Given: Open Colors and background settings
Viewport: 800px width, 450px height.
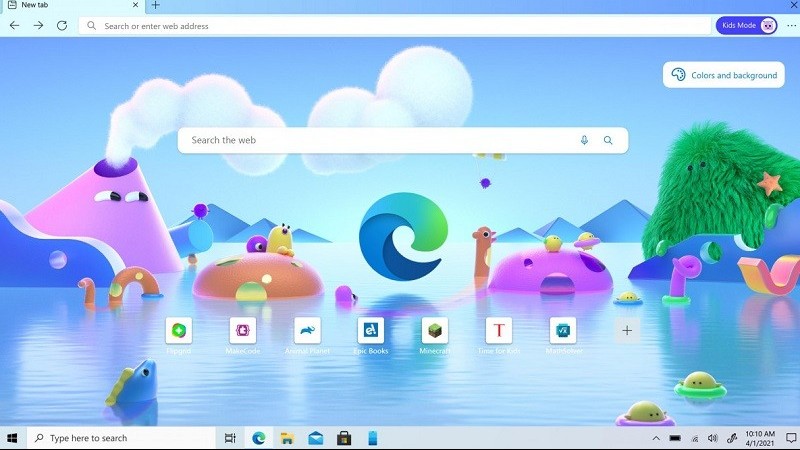Looking at the screenshot, I should [x=723, y=75].
